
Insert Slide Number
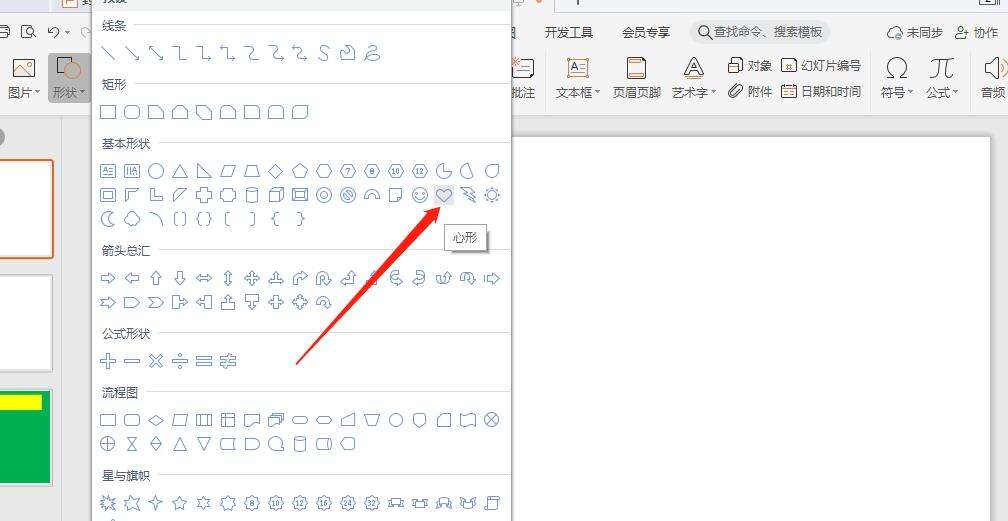[x=820, y=66]
